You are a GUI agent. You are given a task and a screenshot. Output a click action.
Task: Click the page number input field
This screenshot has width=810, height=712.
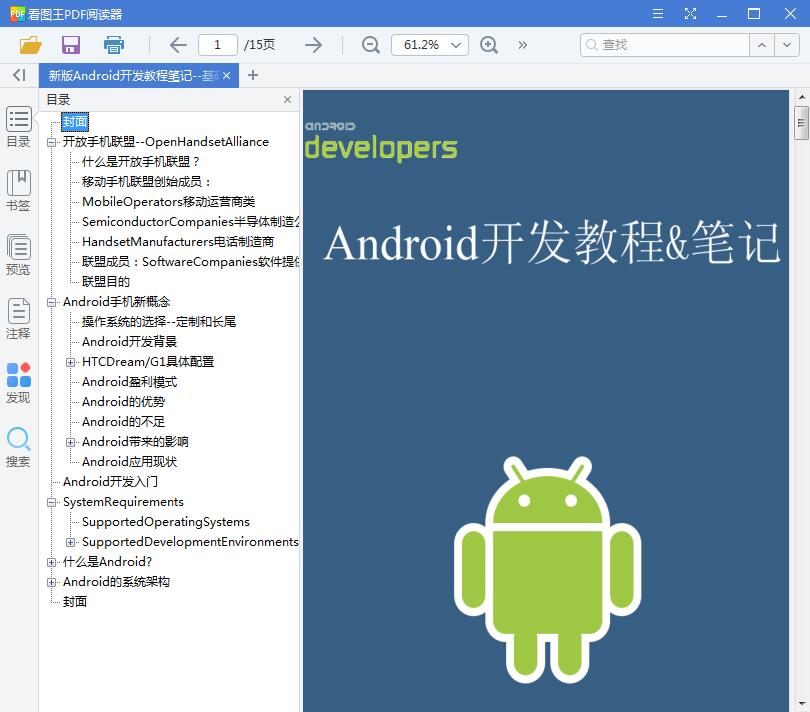coord(217,44)
